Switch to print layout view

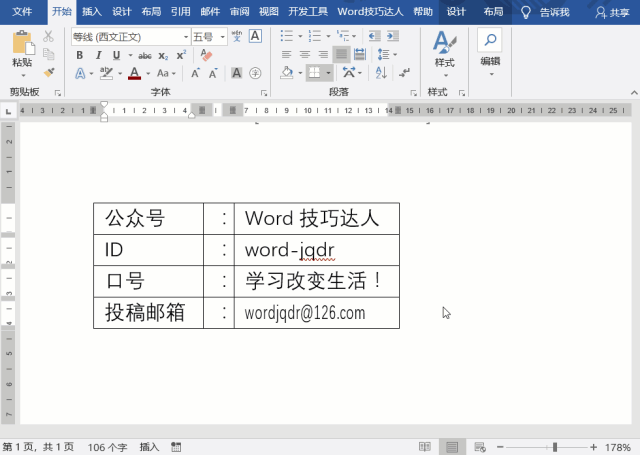coord(452,447)
